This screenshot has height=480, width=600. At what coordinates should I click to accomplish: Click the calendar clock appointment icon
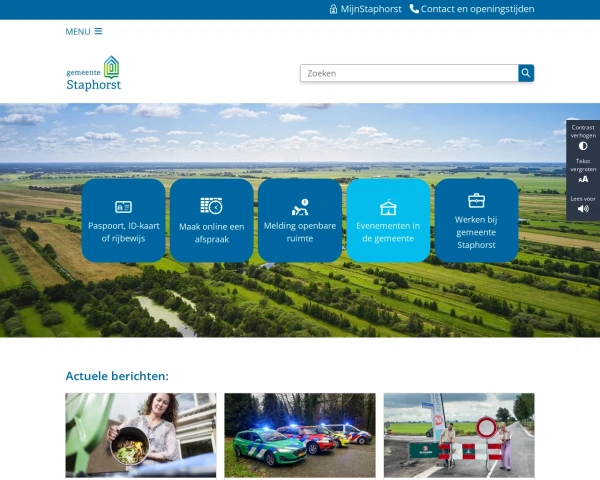coord(212,206)
